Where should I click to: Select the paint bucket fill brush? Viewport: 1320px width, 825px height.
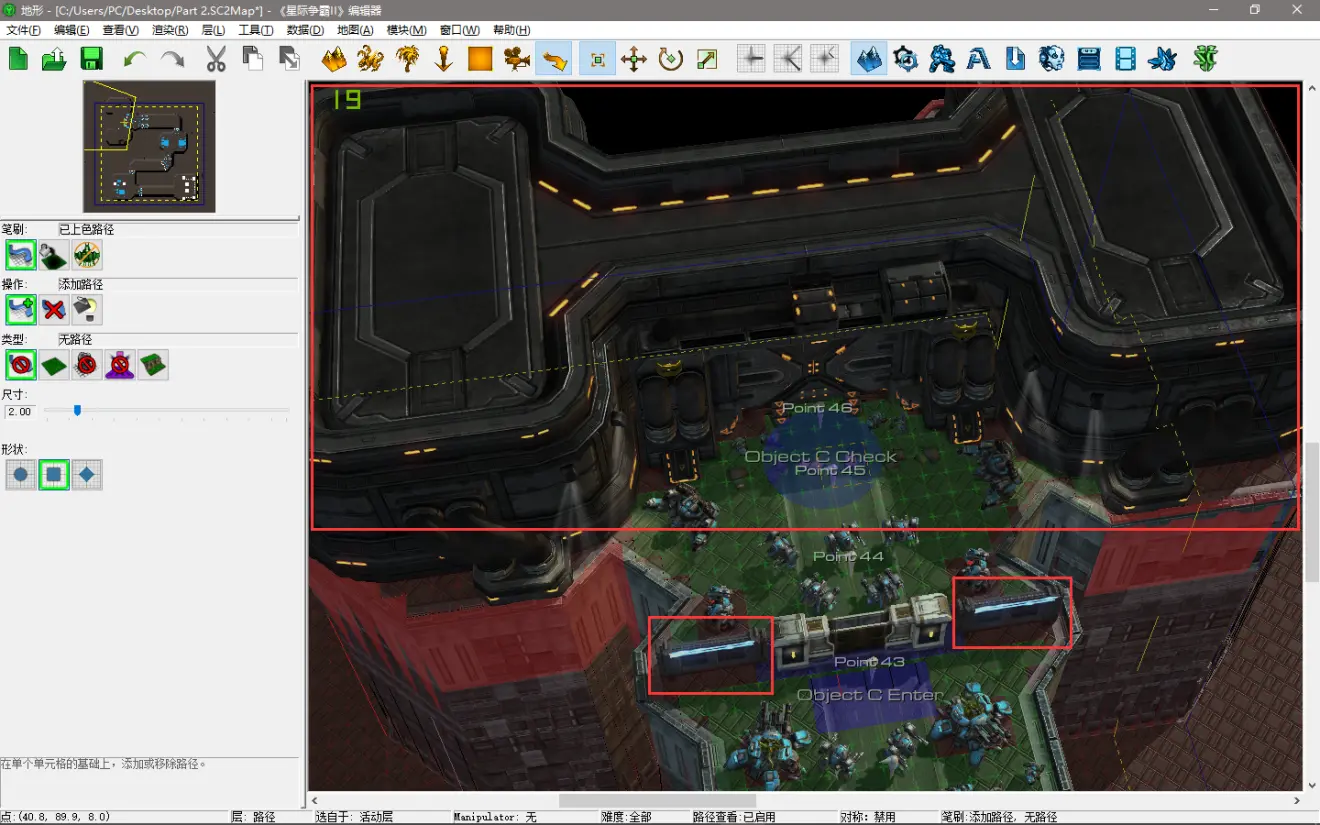coord(53,255)
